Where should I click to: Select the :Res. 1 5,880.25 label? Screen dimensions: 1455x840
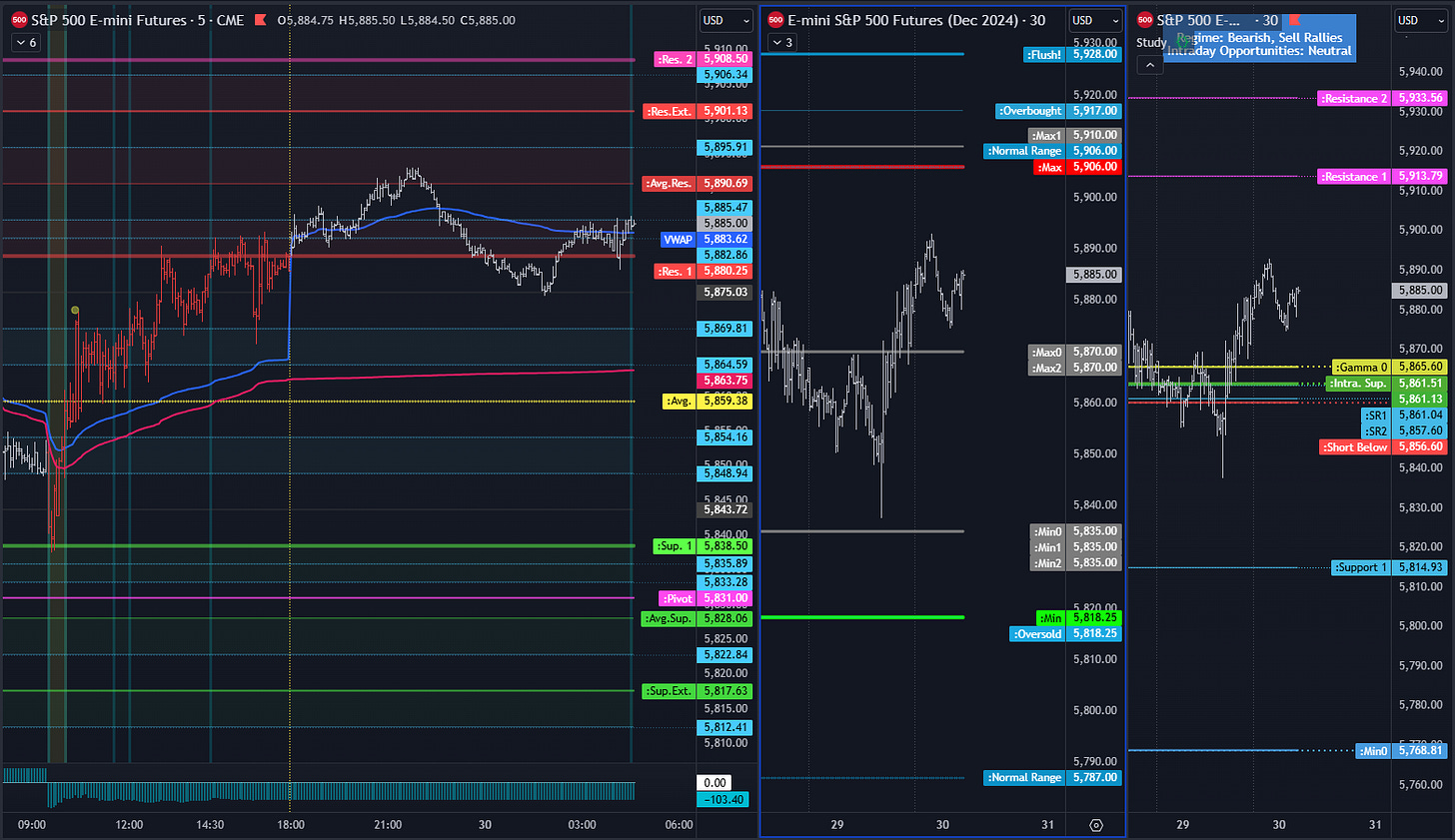tap(703, 271)
